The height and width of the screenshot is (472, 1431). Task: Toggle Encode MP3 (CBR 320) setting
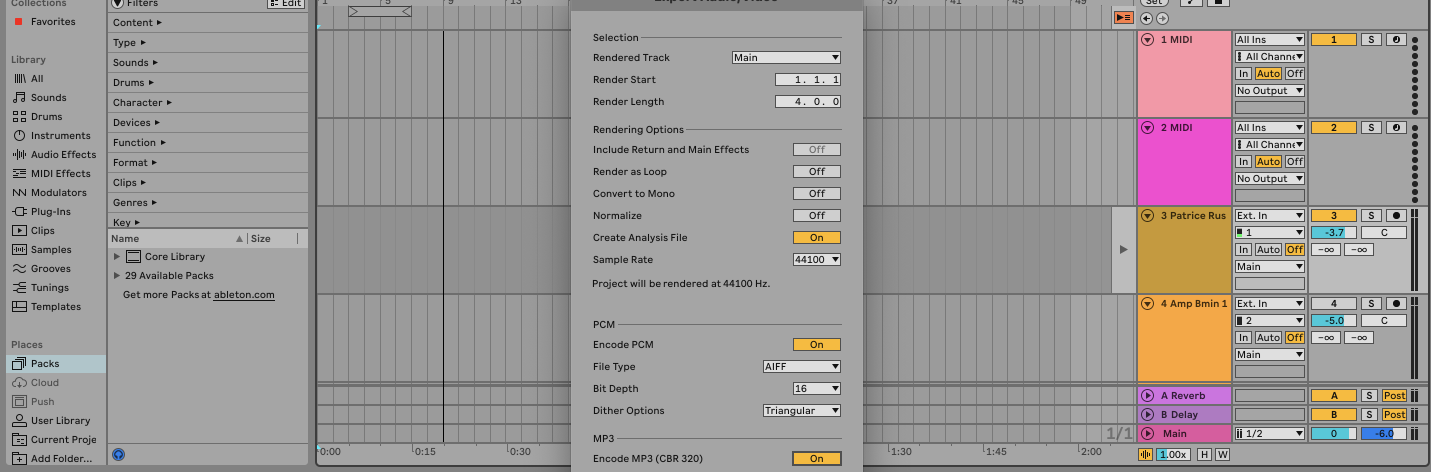817,458
